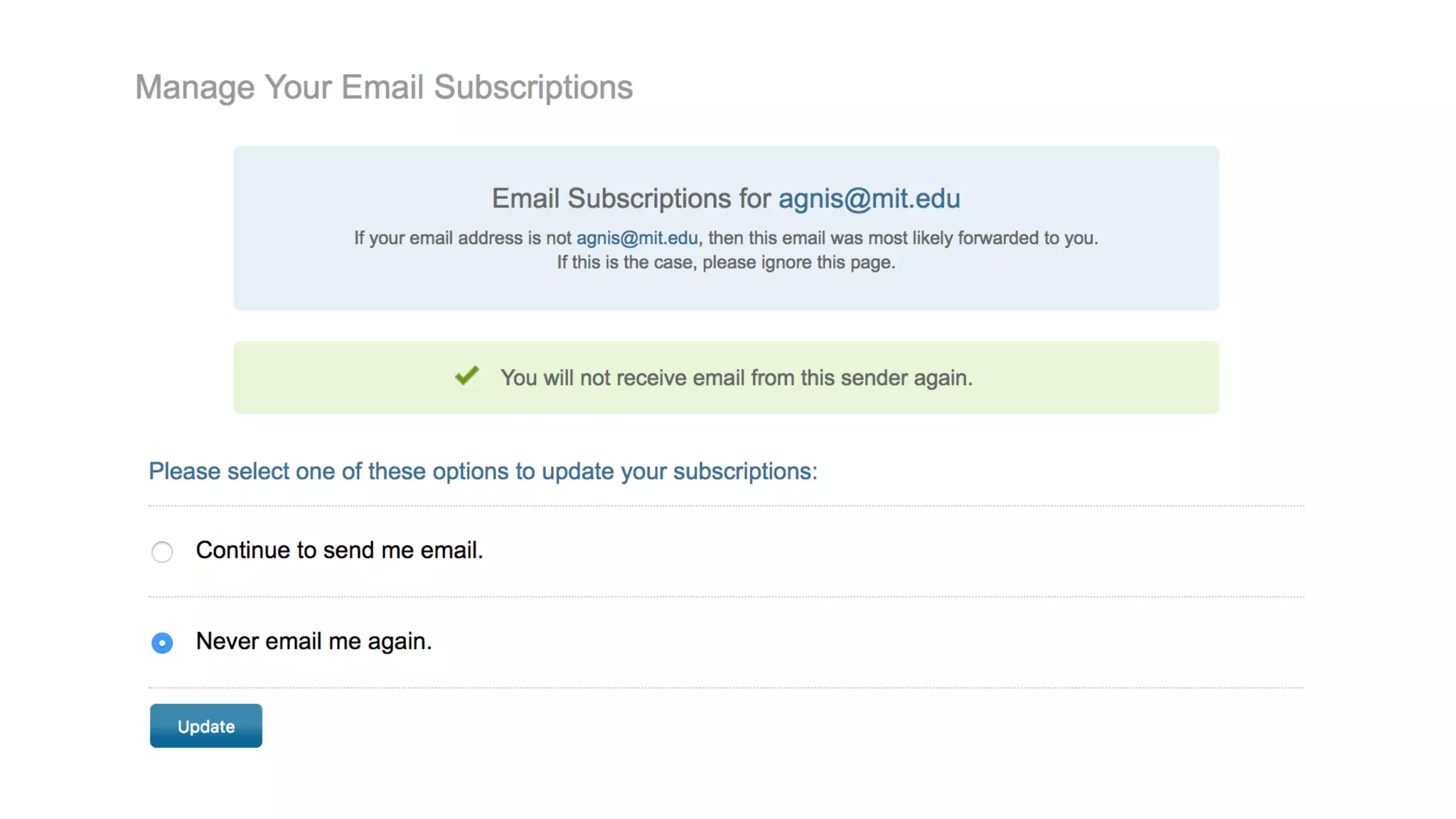This screenshot has height=819, width=1456.
Task: Click the "You will not receive email" message
Action: pyautogui.click(x=736, y=378)
